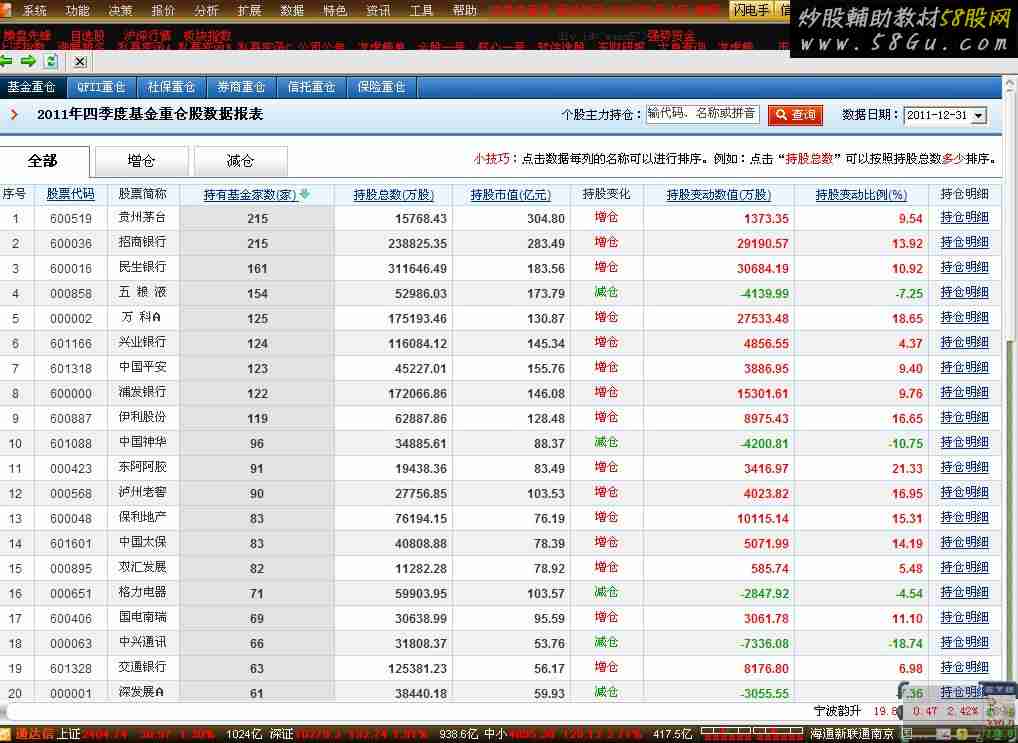Sort by the 持股市值(亿元) column header

click(x=510, y=194)
